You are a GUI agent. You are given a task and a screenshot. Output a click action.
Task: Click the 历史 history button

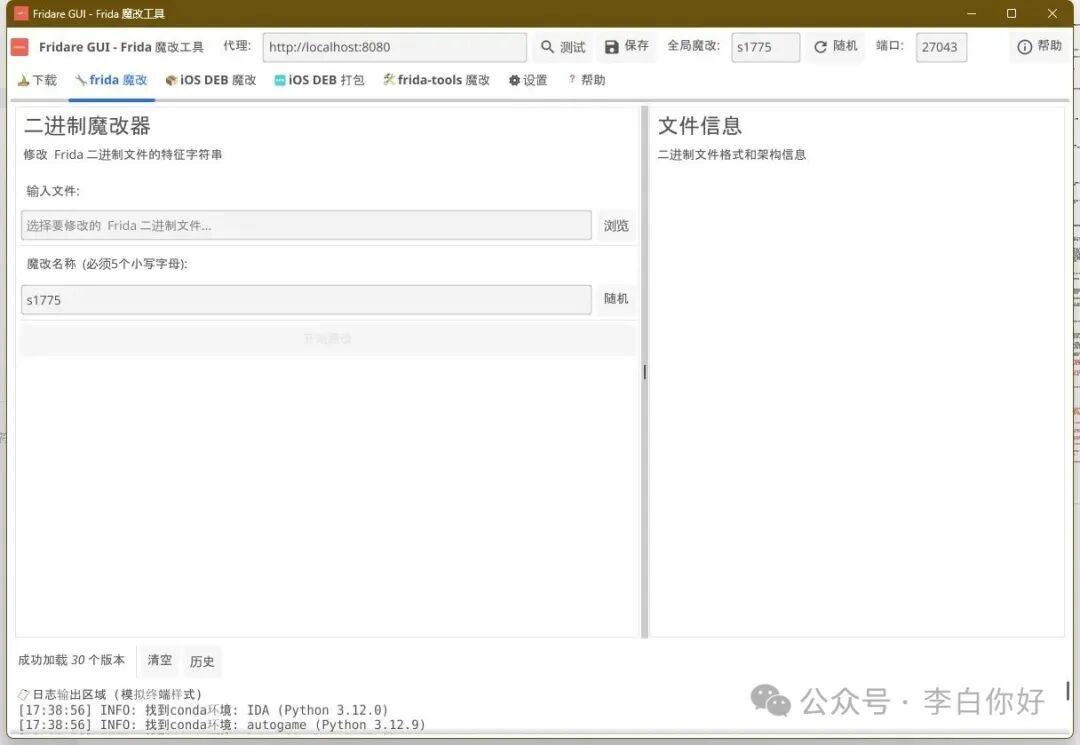pos(202,661)
